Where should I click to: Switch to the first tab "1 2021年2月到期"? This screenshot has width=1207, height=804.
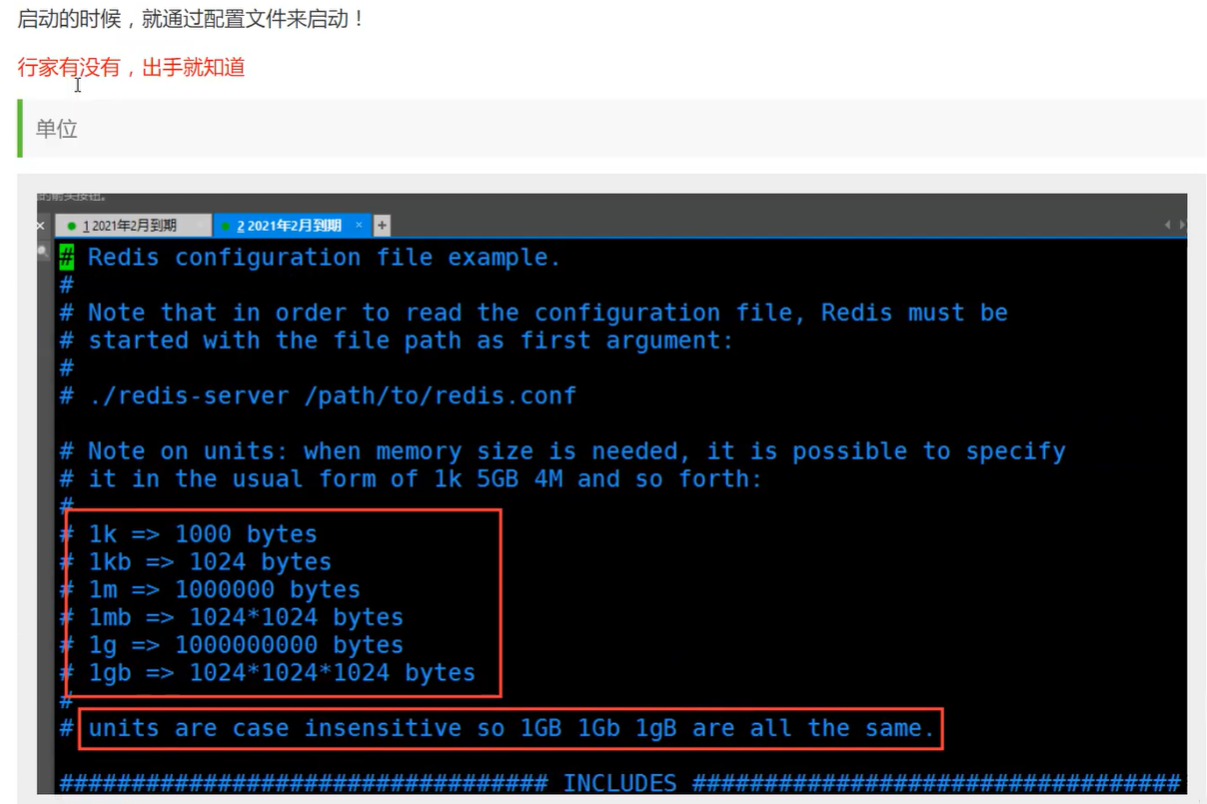pos(131,226)
